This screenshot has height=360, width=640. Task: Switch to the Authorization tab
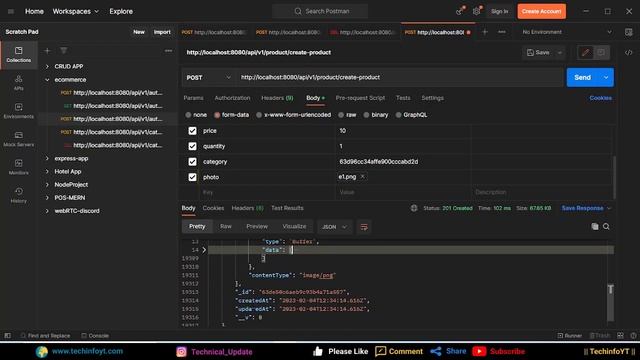[x=232, y=98]
